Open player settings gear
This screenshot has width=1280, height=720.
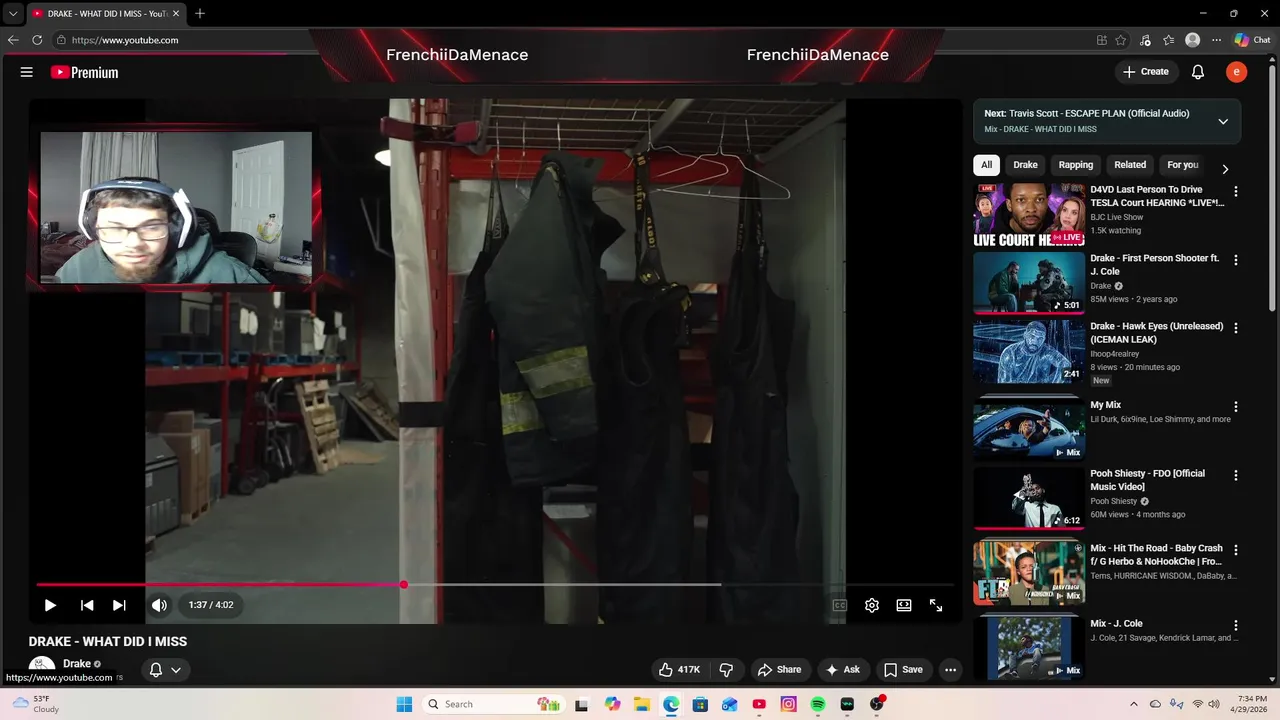tap(872, 605)
